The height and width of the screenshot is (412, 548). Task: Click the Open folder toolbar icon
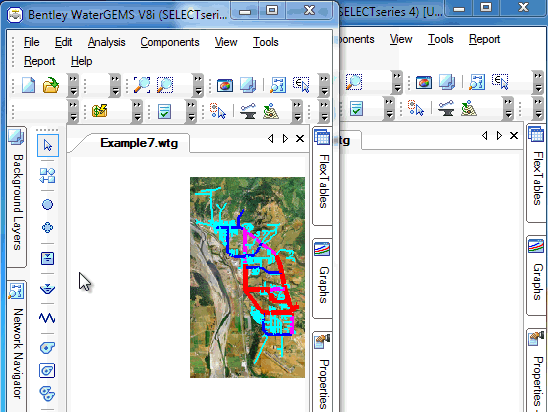click(51, 85)
